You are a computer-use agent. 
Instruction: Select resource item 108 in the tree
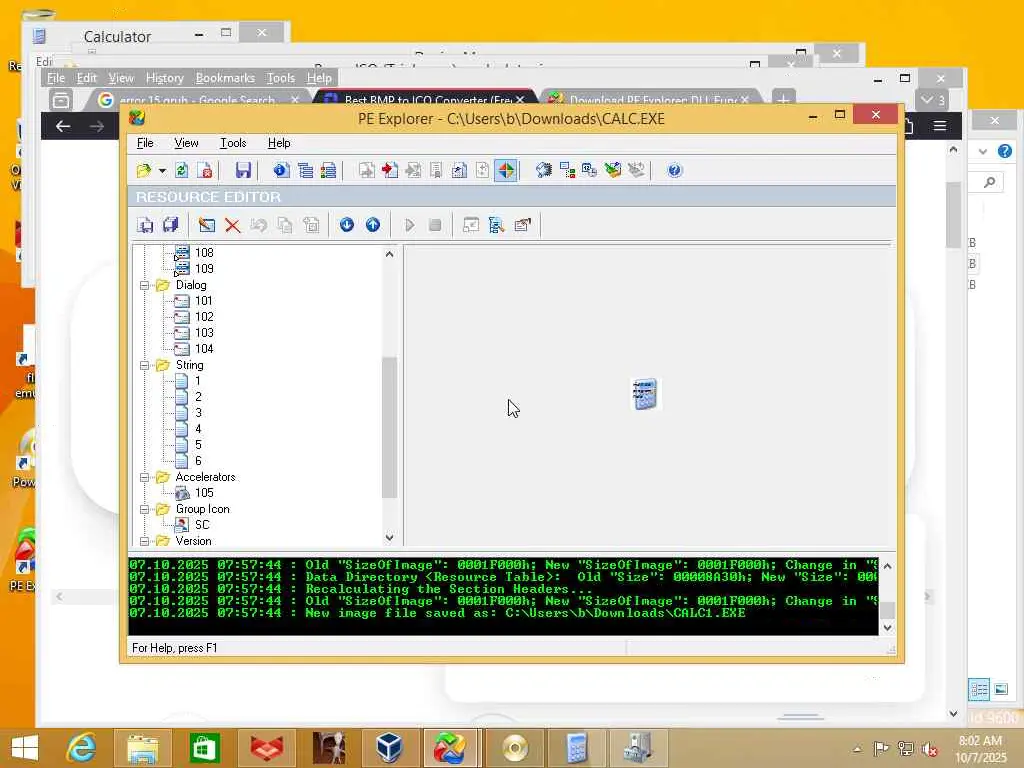(x=204, y=253)
